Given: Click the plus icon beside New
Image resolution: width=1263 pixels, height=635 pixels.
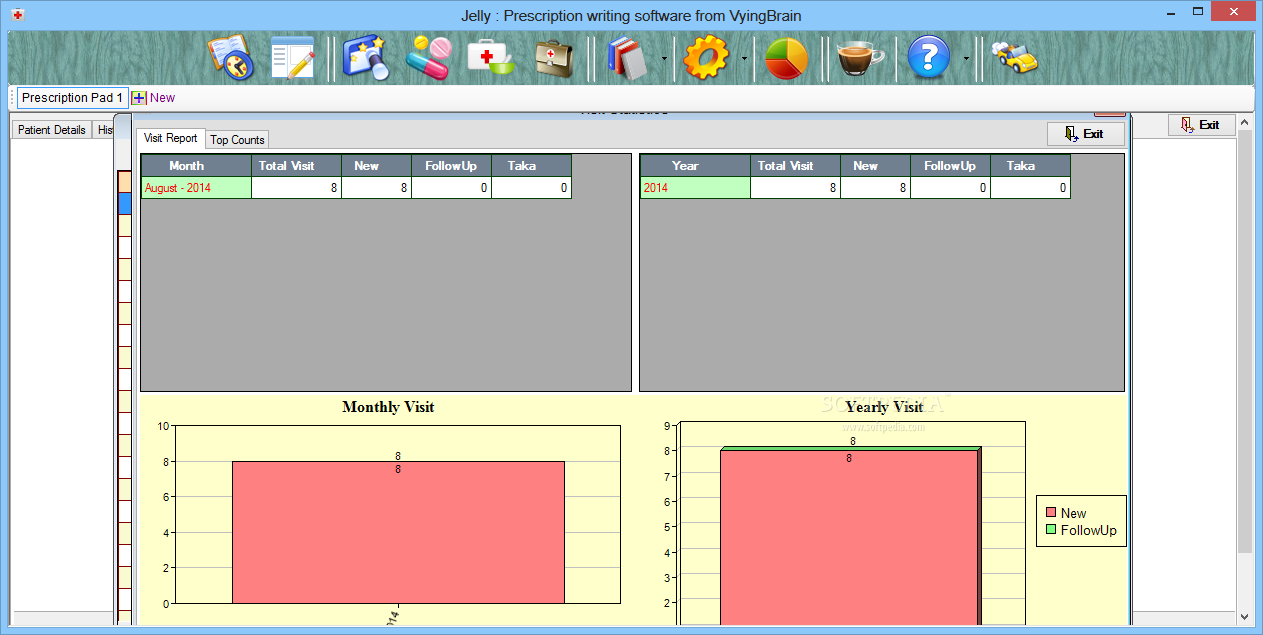Looking at the screenshot, I should click(139, 98).
